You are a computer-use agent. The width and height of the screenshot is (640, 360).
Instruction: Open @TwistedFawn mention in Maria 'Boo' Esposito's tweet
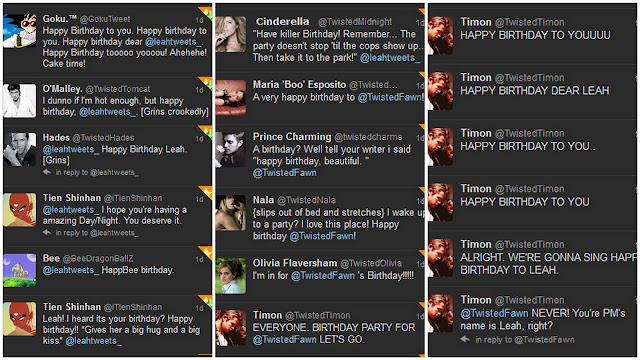(x=390, y=97)
